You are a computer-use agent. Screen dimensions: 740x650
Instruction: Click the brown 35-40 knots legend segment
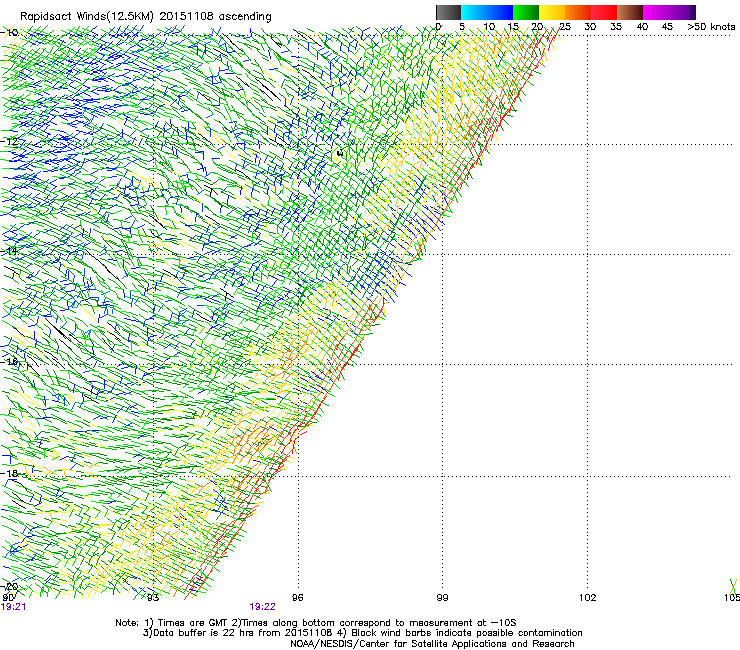click(630, 12)
